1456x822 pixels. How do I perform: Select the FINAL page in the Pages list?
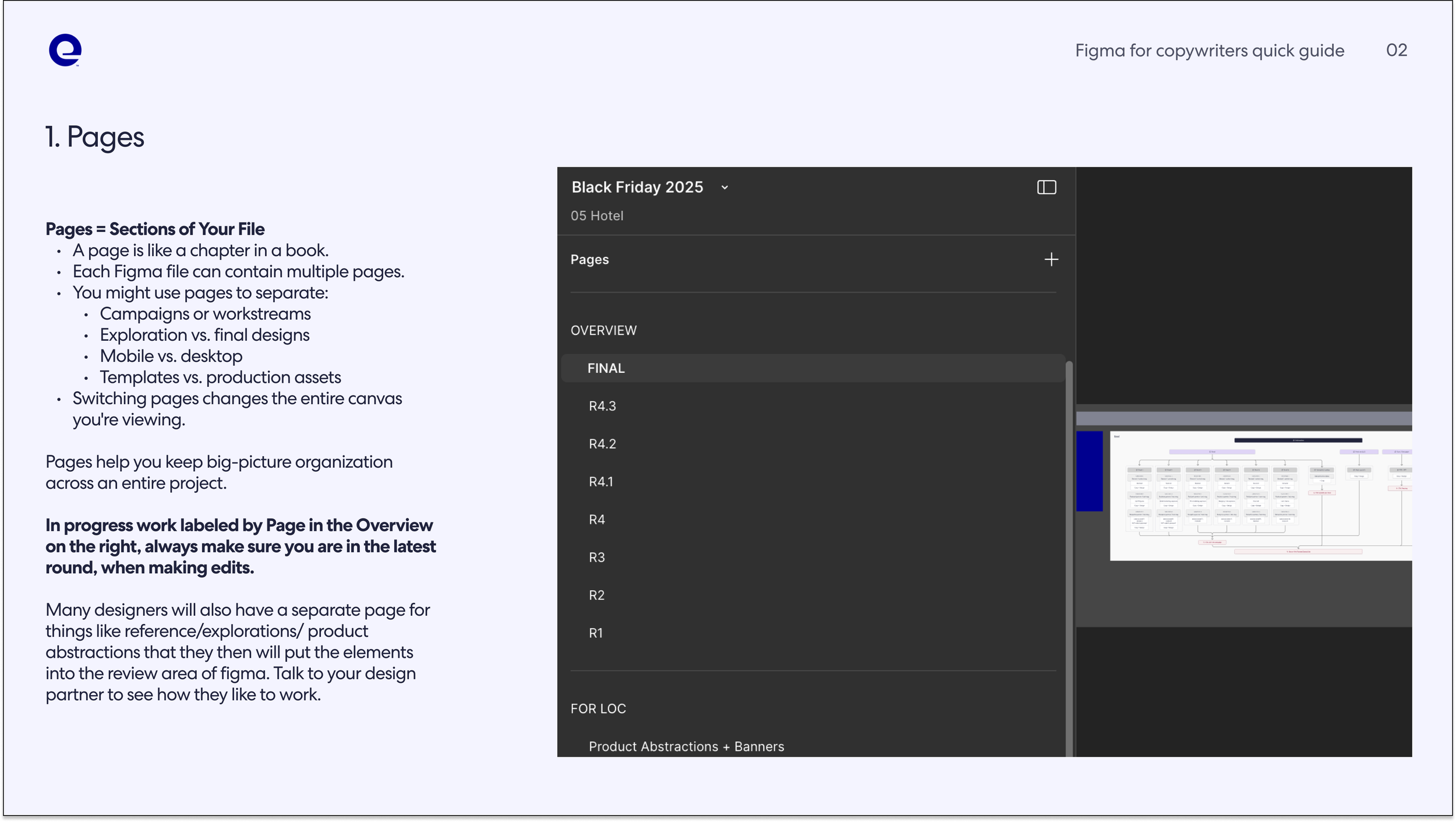pos(606,368)
